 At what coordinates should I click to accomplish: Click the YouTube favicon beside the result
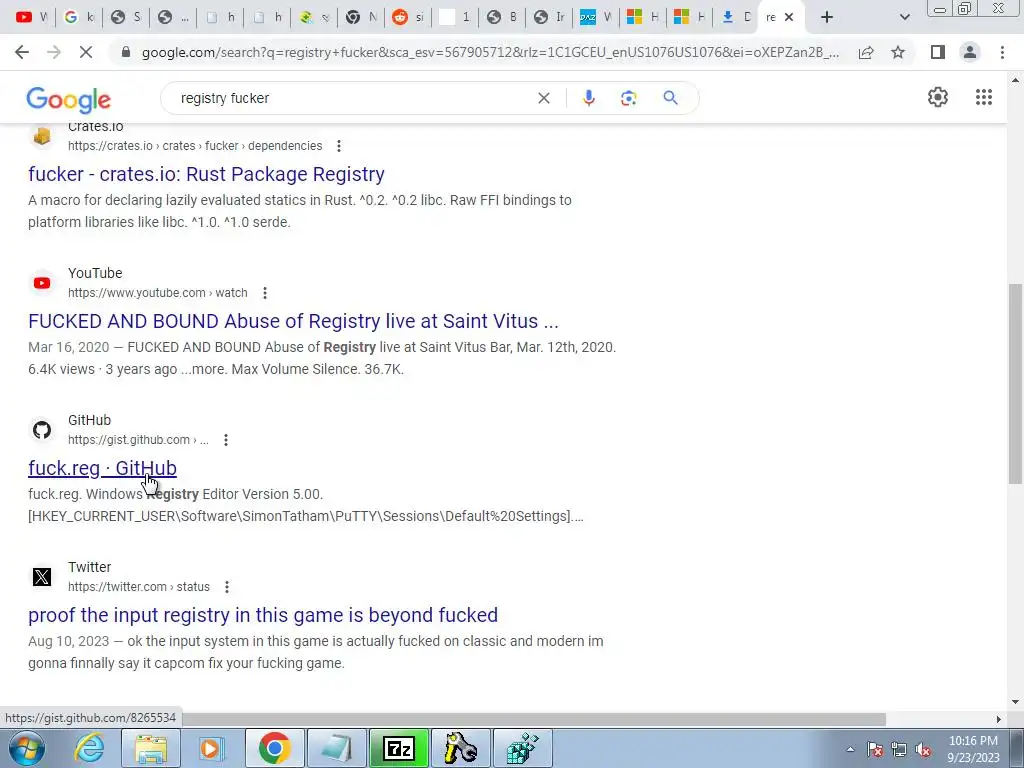42,283
